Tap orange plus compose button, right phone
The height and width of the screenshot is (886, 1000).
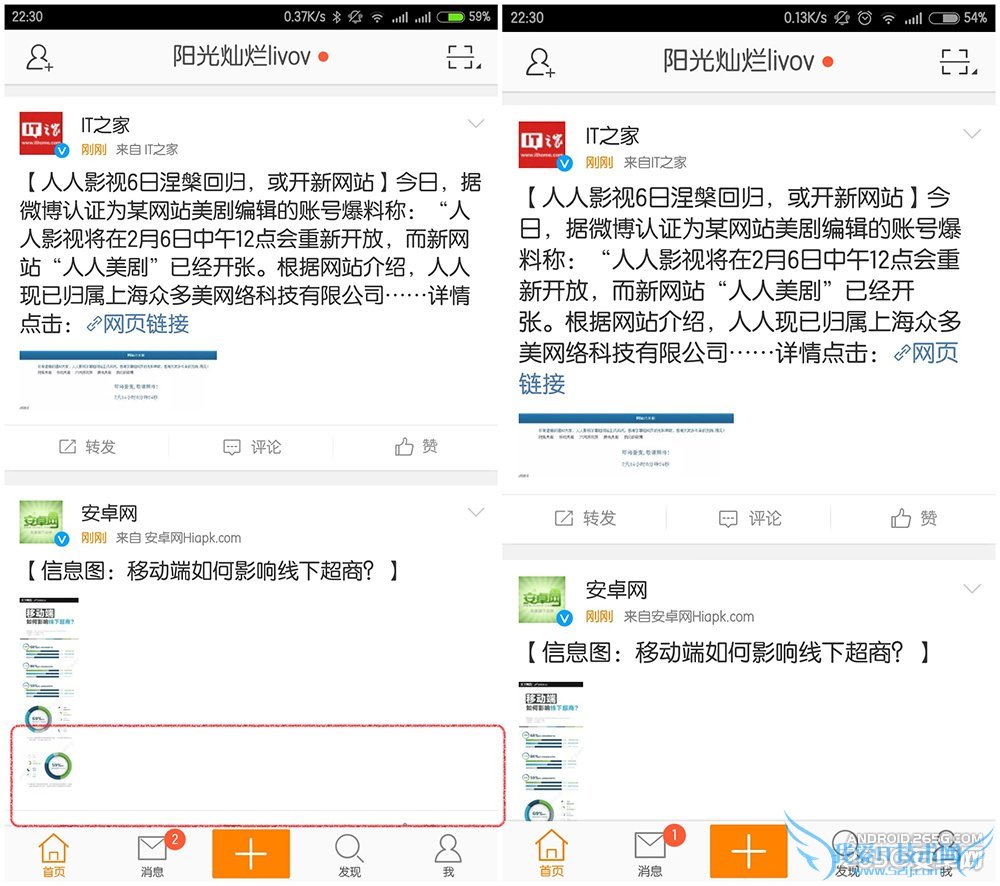748,851
